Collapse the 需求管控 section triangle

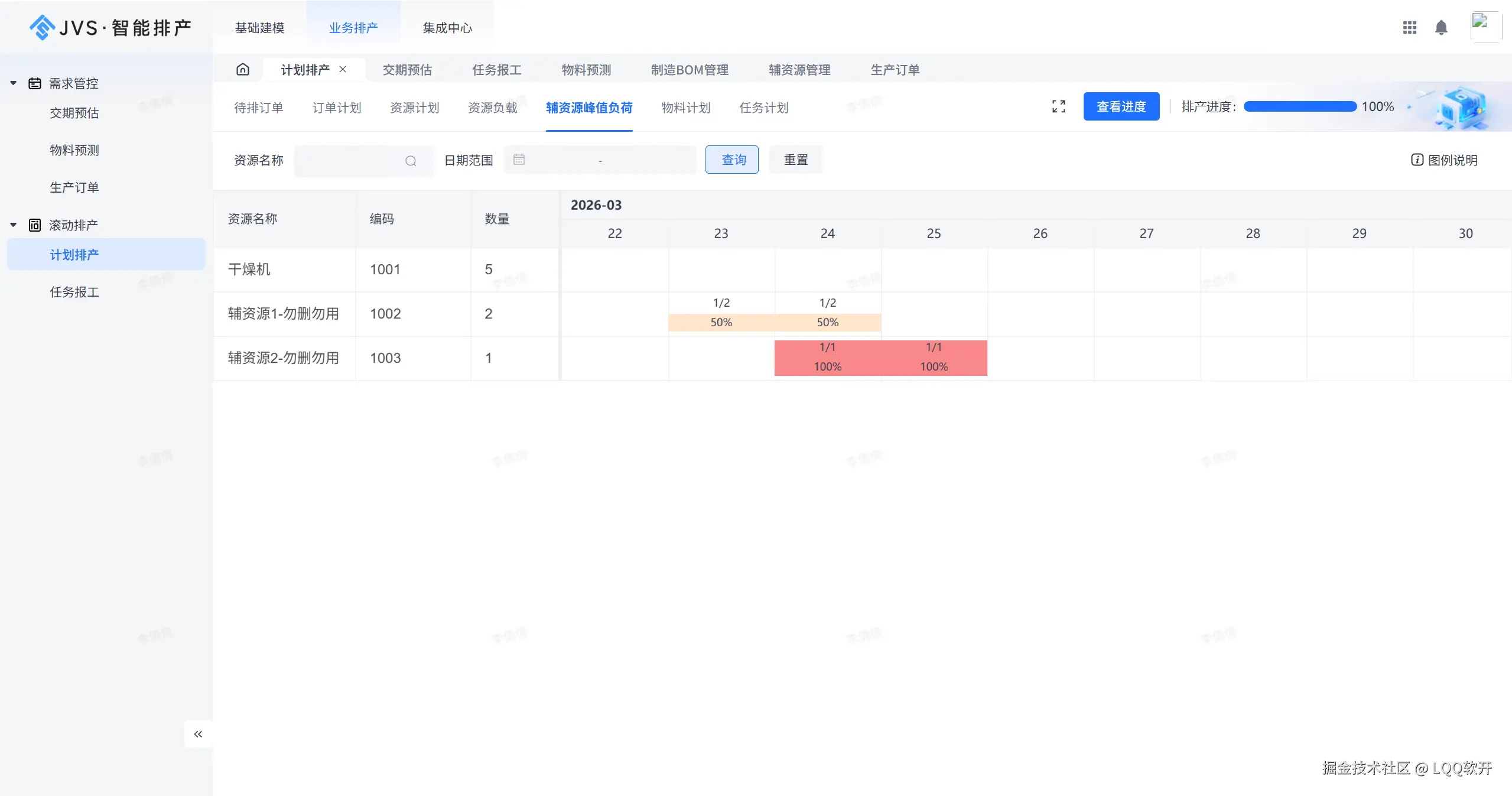[x=12, y=83]
